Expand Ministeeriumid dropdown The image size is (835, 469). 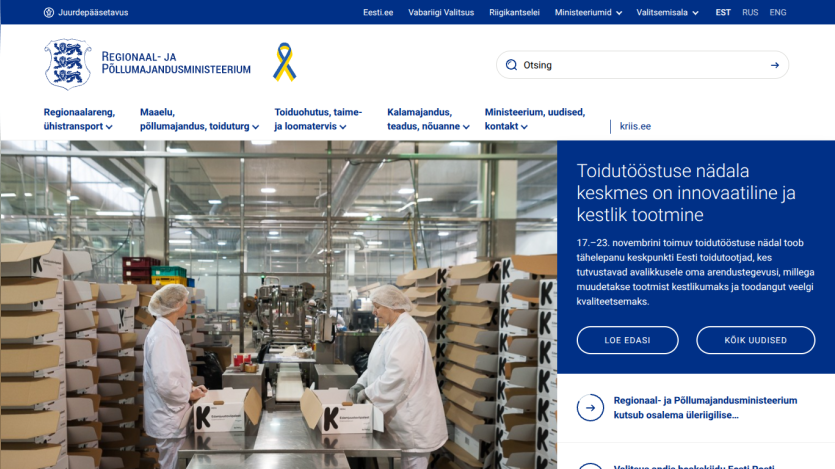pos(588,12)
